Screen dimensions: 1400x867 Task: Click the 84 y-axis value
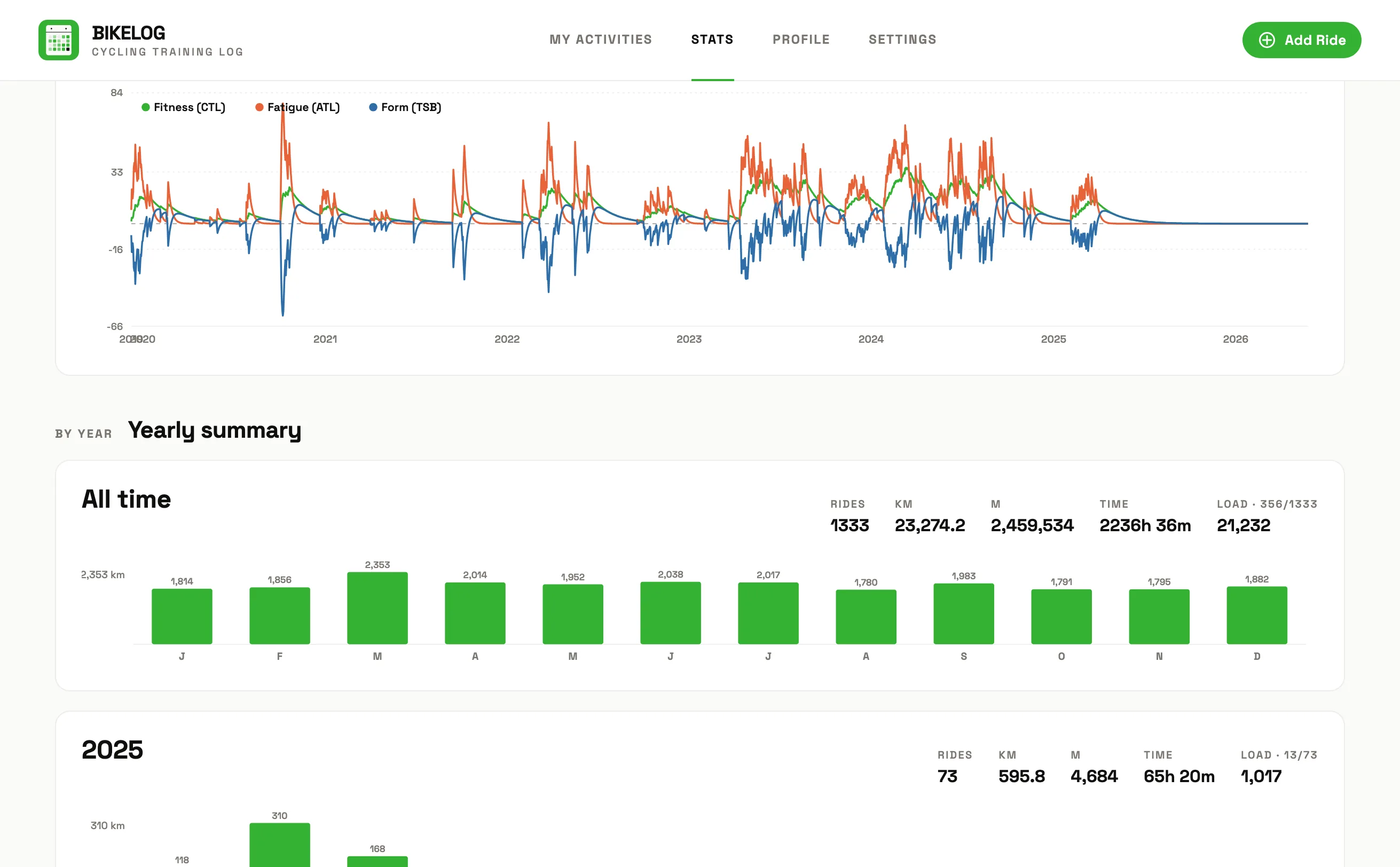tap(116, 93)
